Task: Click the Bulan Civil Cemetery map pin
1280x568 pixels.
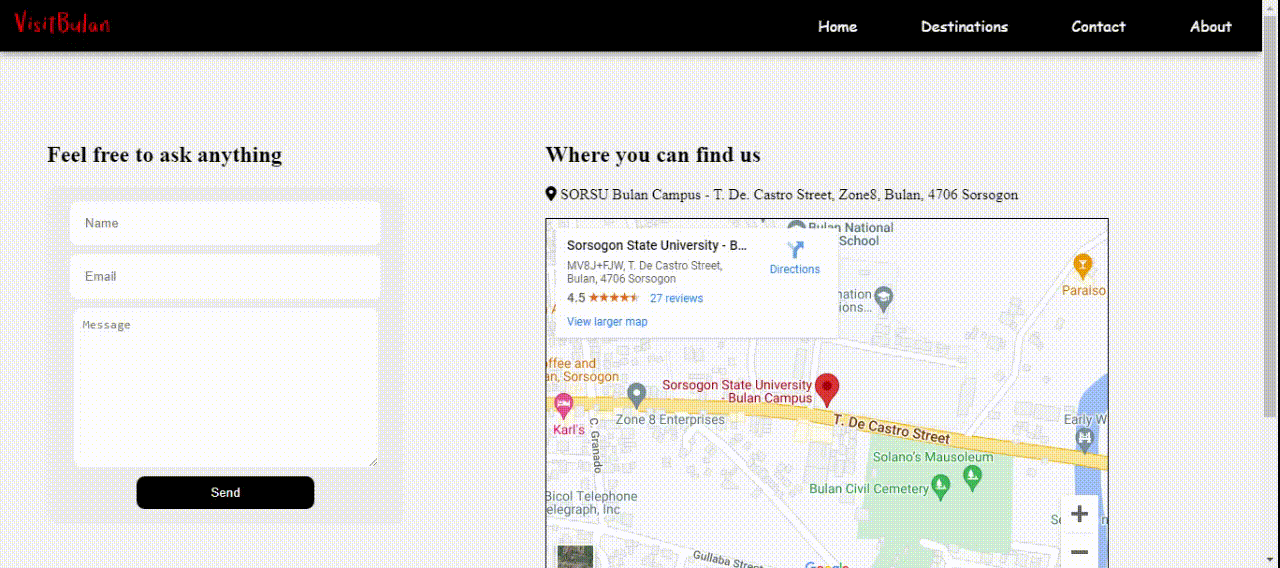Action: [x=940, y=487]
